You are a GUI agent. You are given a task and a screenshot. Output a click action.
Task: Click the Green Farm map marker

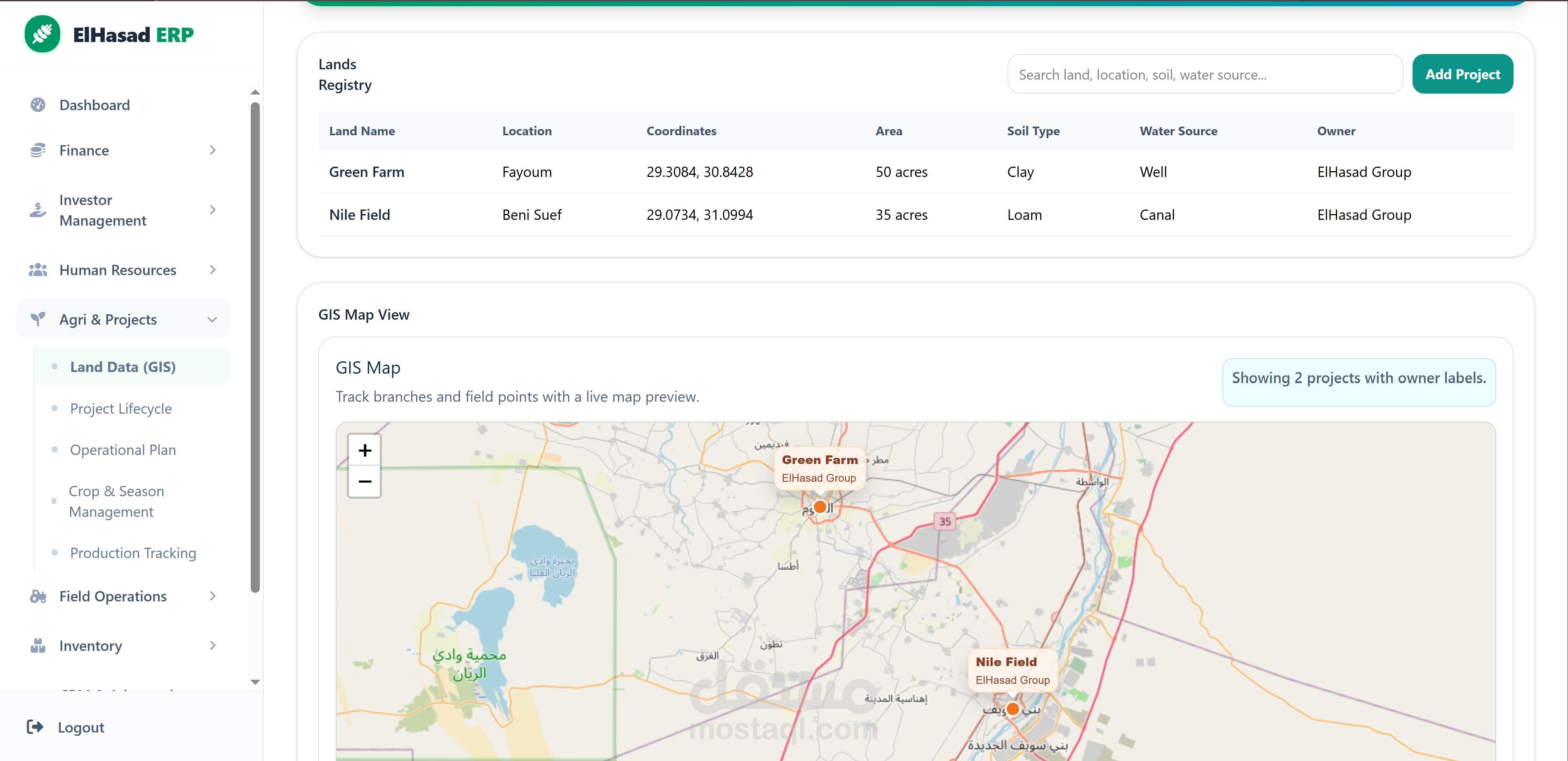[x=820, y=507]
